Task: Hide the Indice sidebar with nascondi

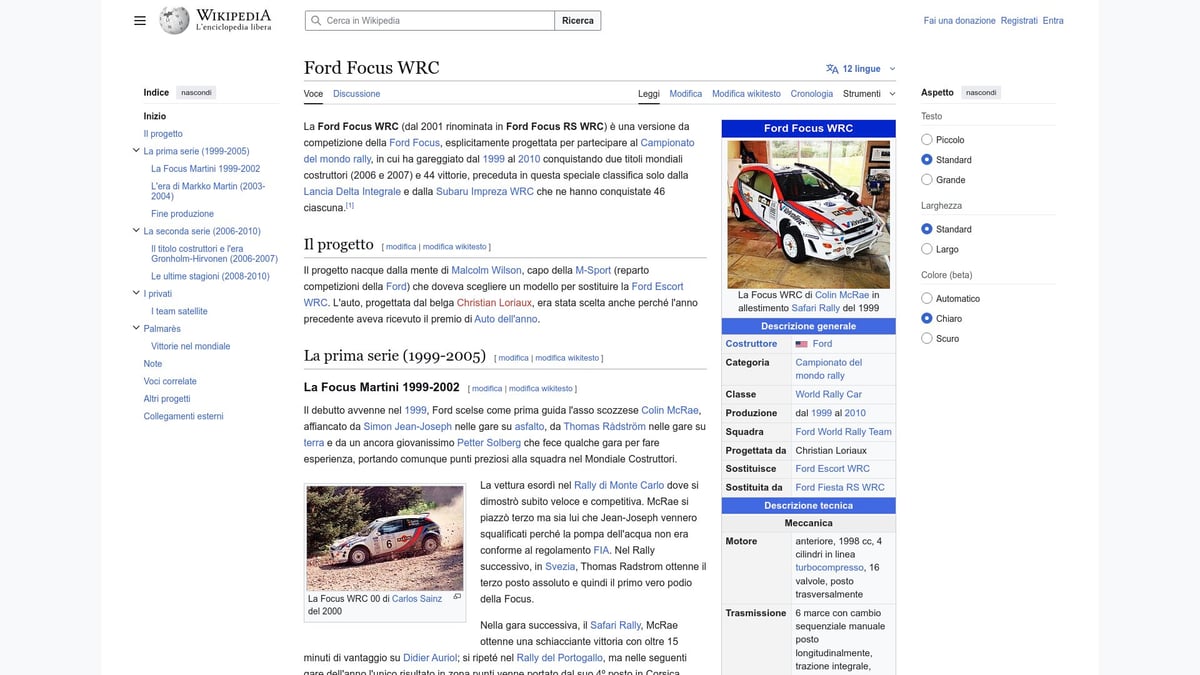Action: coord(195,92)
